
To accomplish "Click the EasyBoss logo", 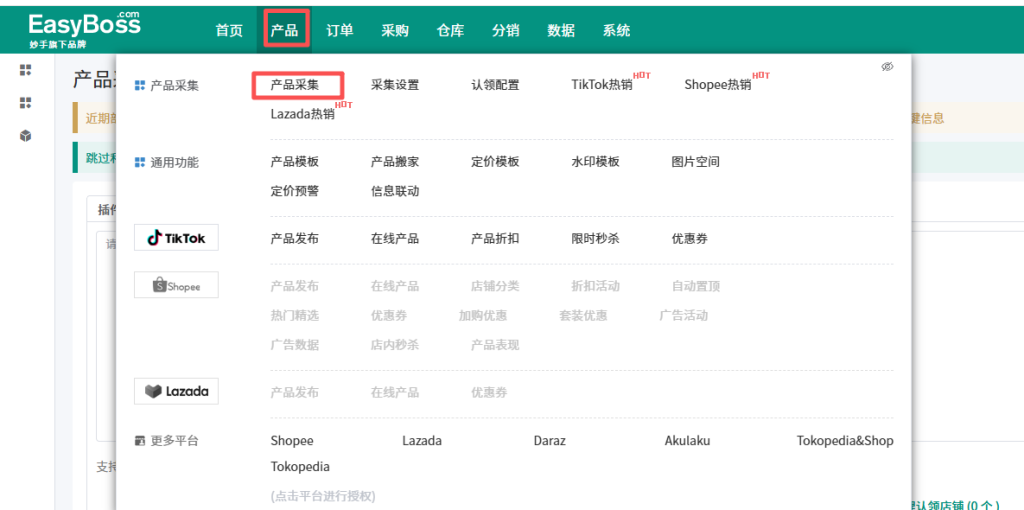I will coord(84,29).
